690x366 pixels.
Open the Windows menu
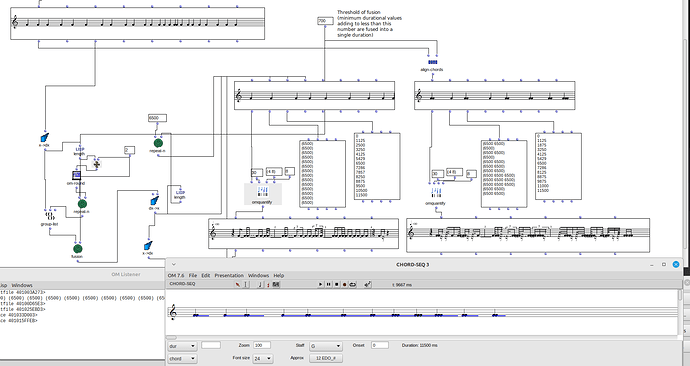pos(258,275)
